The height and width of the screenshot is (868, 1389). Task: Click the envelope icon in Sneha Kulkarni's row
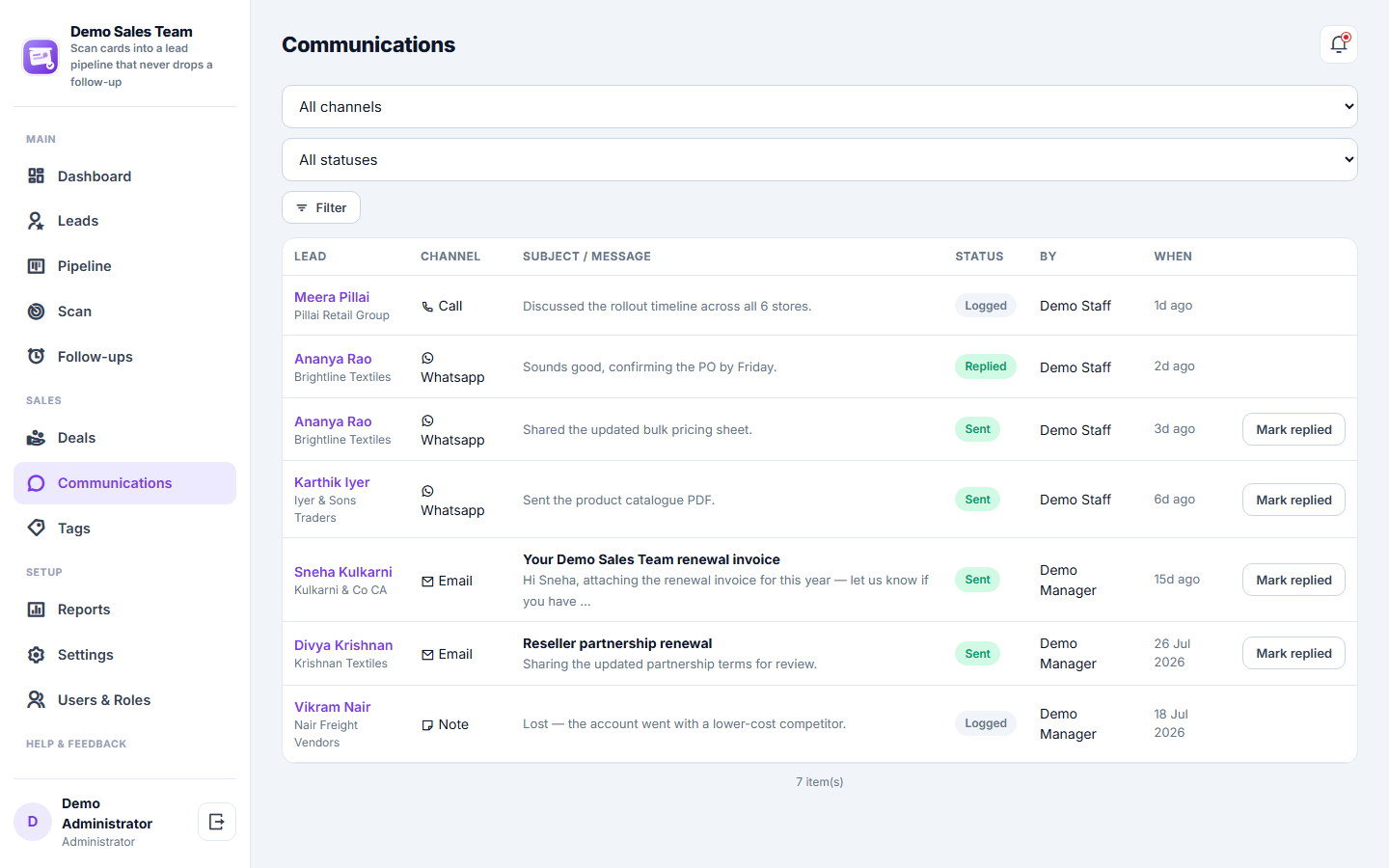point(427,582)
